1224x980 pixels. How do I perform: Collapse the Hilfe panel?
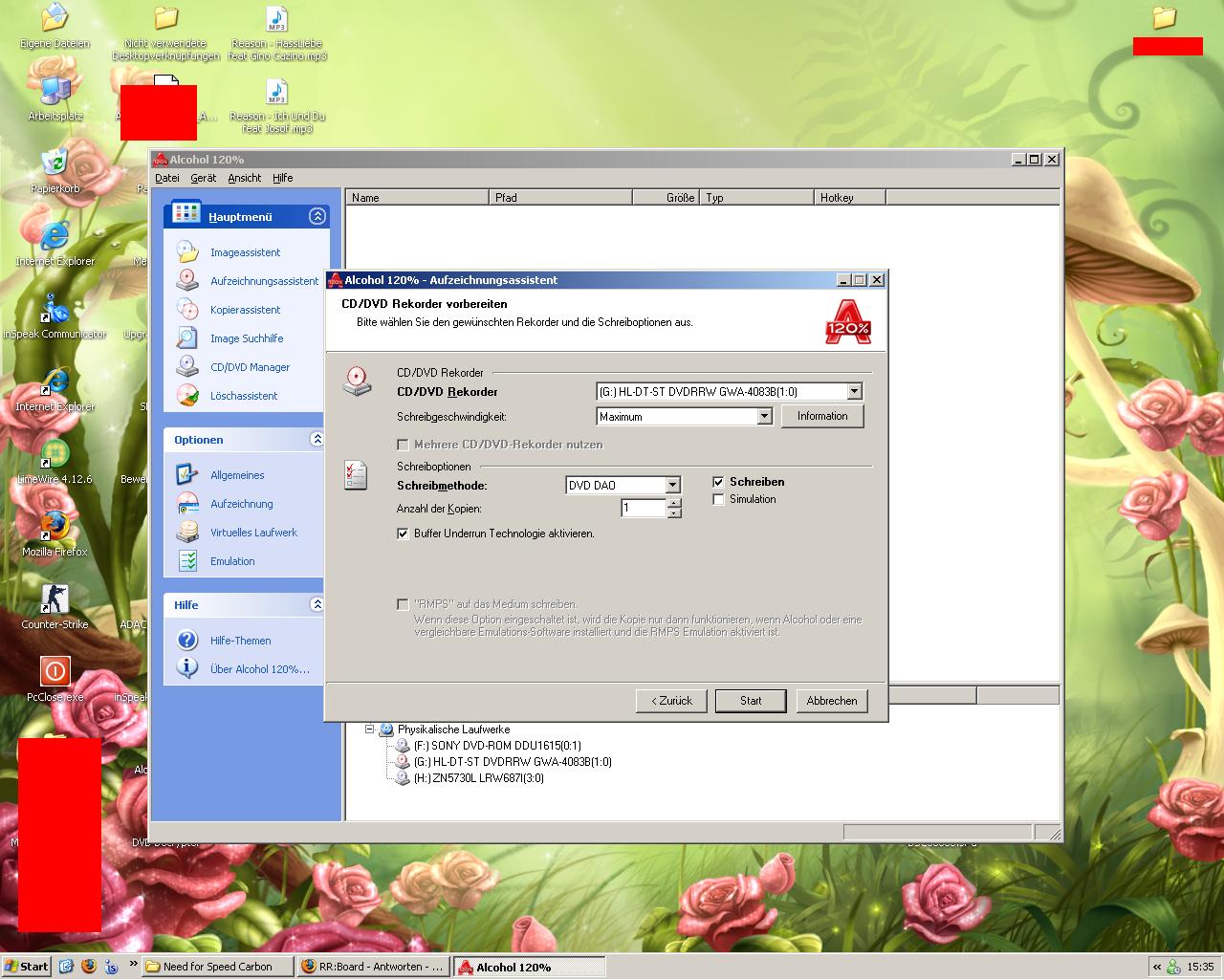pyautogui.click(x=317, y=604)
